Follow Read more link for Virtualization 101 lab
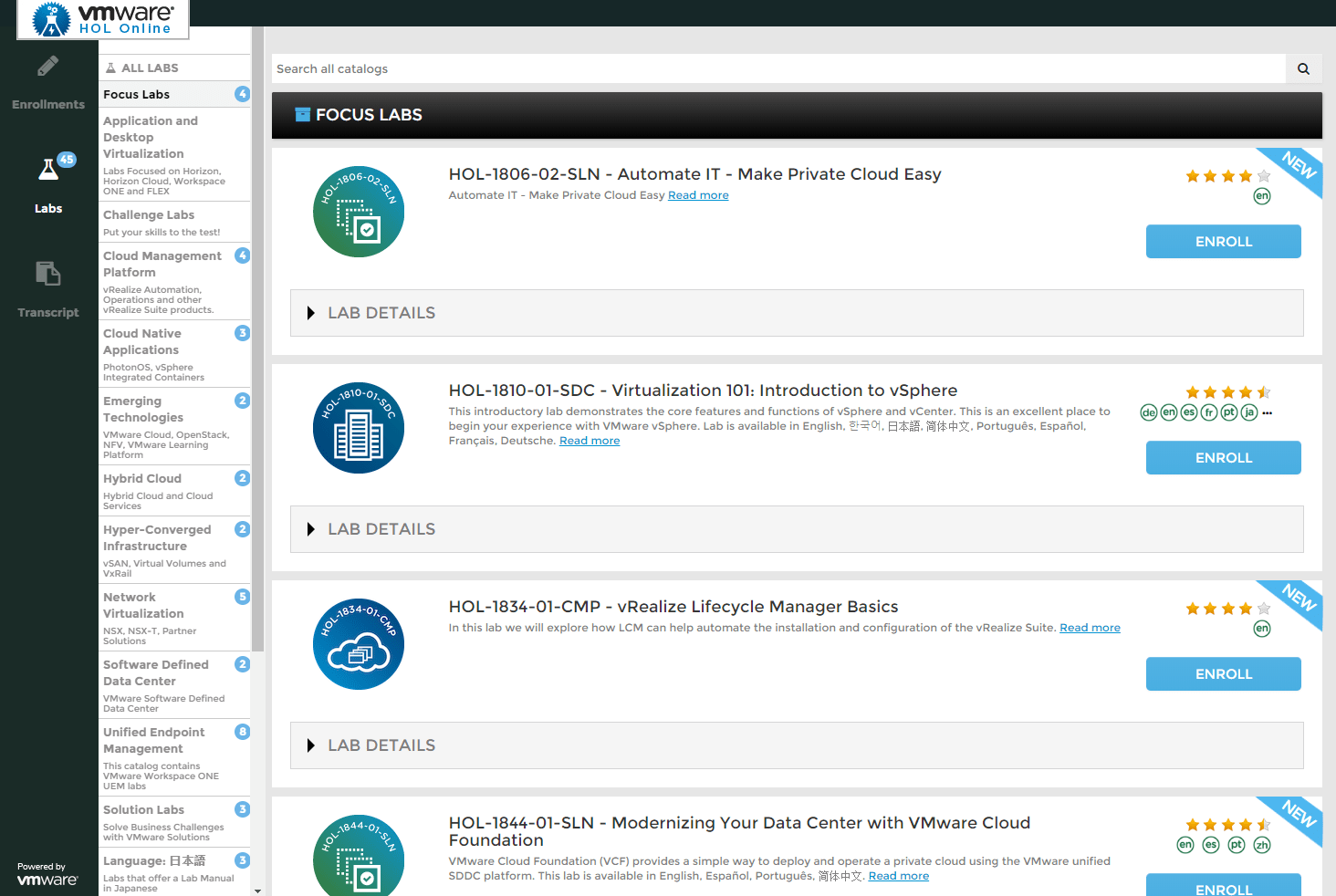1336x896 pixels. [x=590, y=441]
